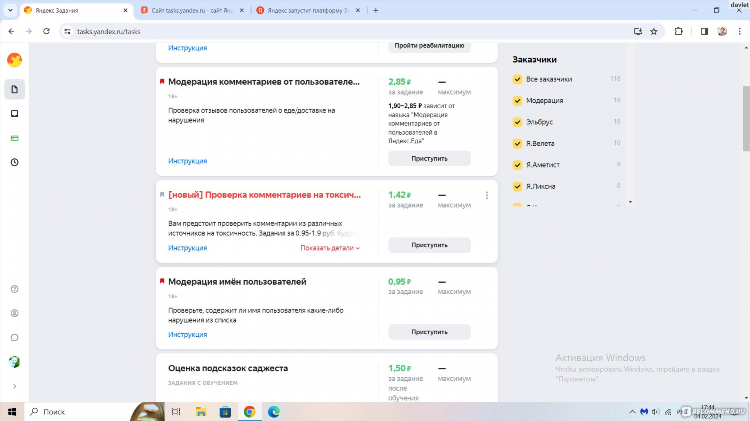
Task: Toggle bookmark flag on Проверка комментариев на токсичность
Action: [x=162, y=195]
